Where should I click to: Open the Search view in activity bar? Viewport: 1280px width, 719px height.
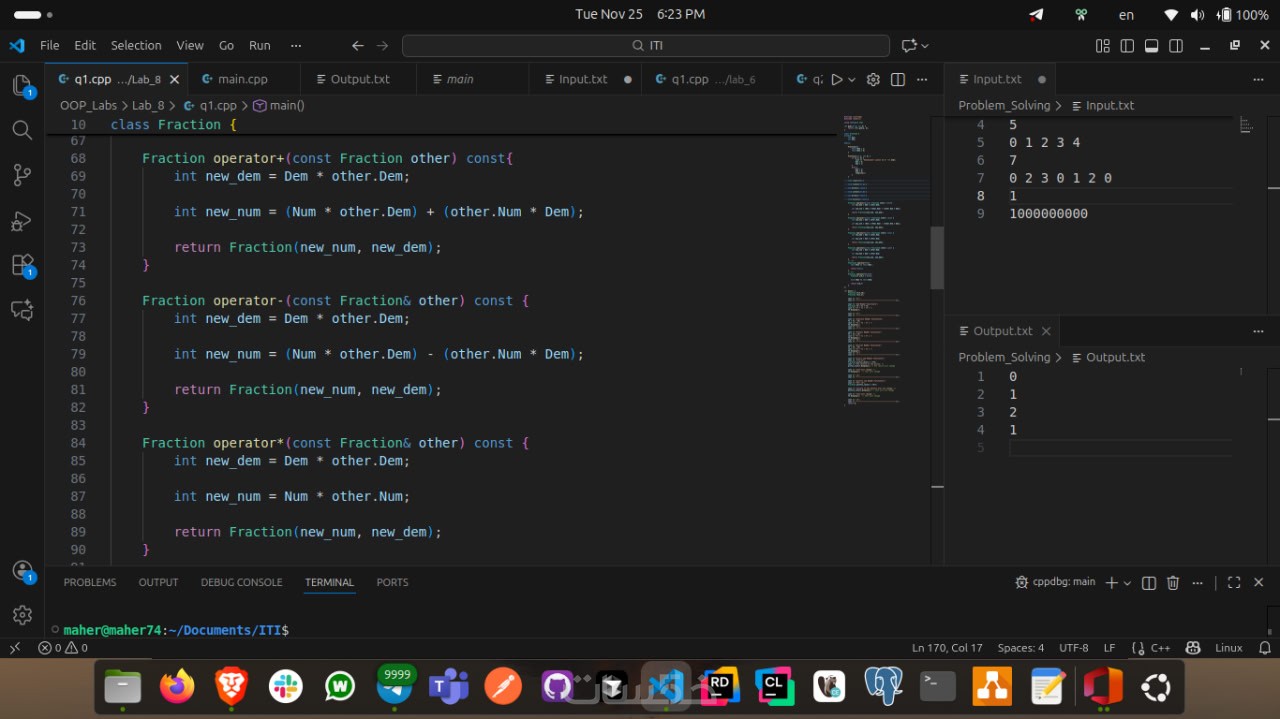pos(22,130)
